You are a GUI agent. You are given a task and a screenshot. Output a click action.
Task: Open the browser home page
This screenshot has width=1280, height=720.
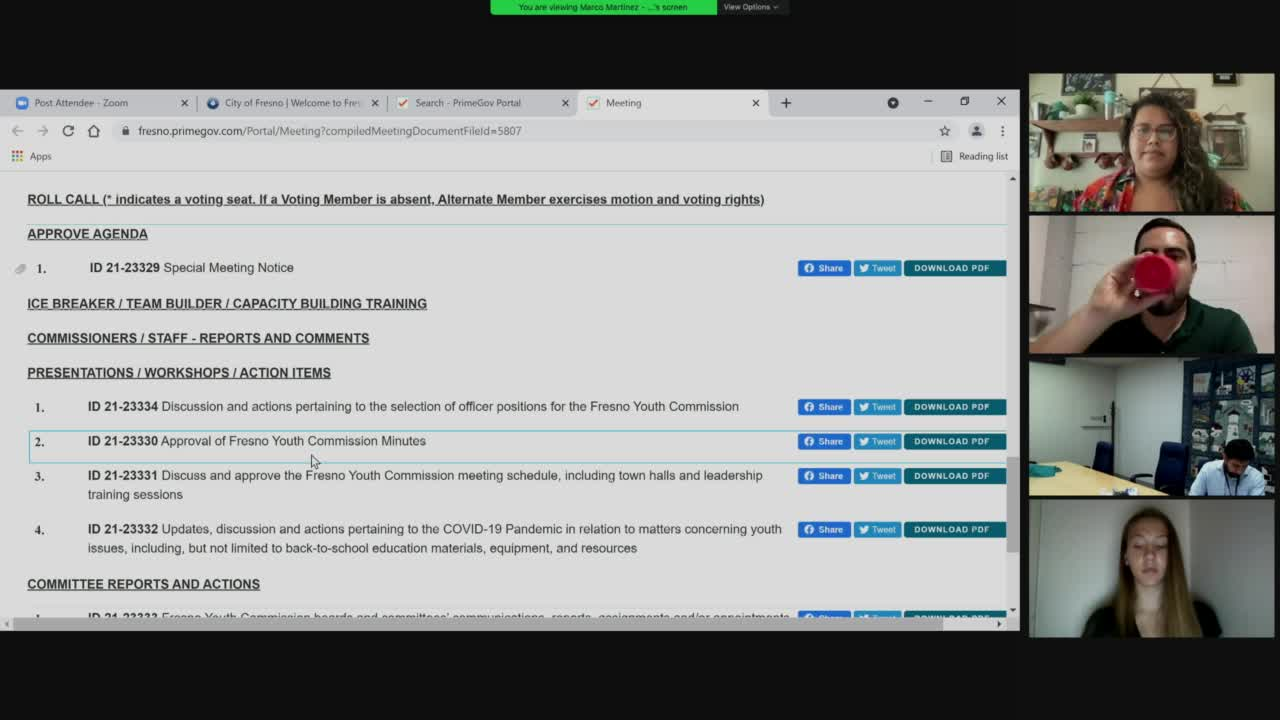[x=94, y=131]
